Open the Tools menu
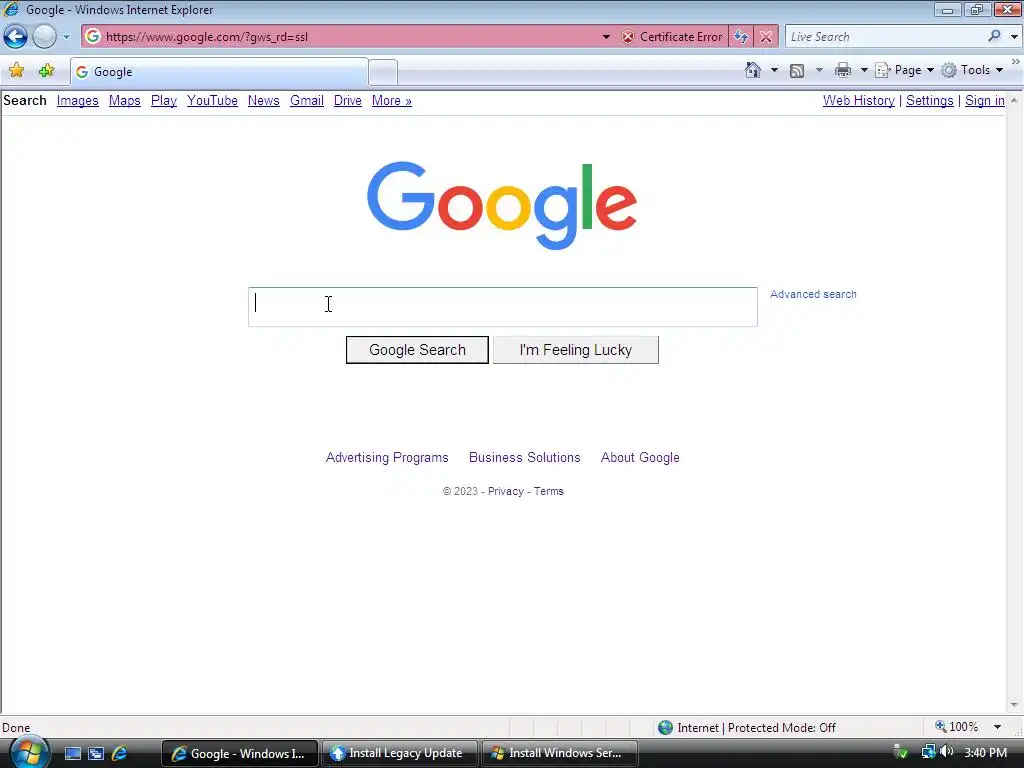This screenshot has height=768, width=1024. [972, 70]
